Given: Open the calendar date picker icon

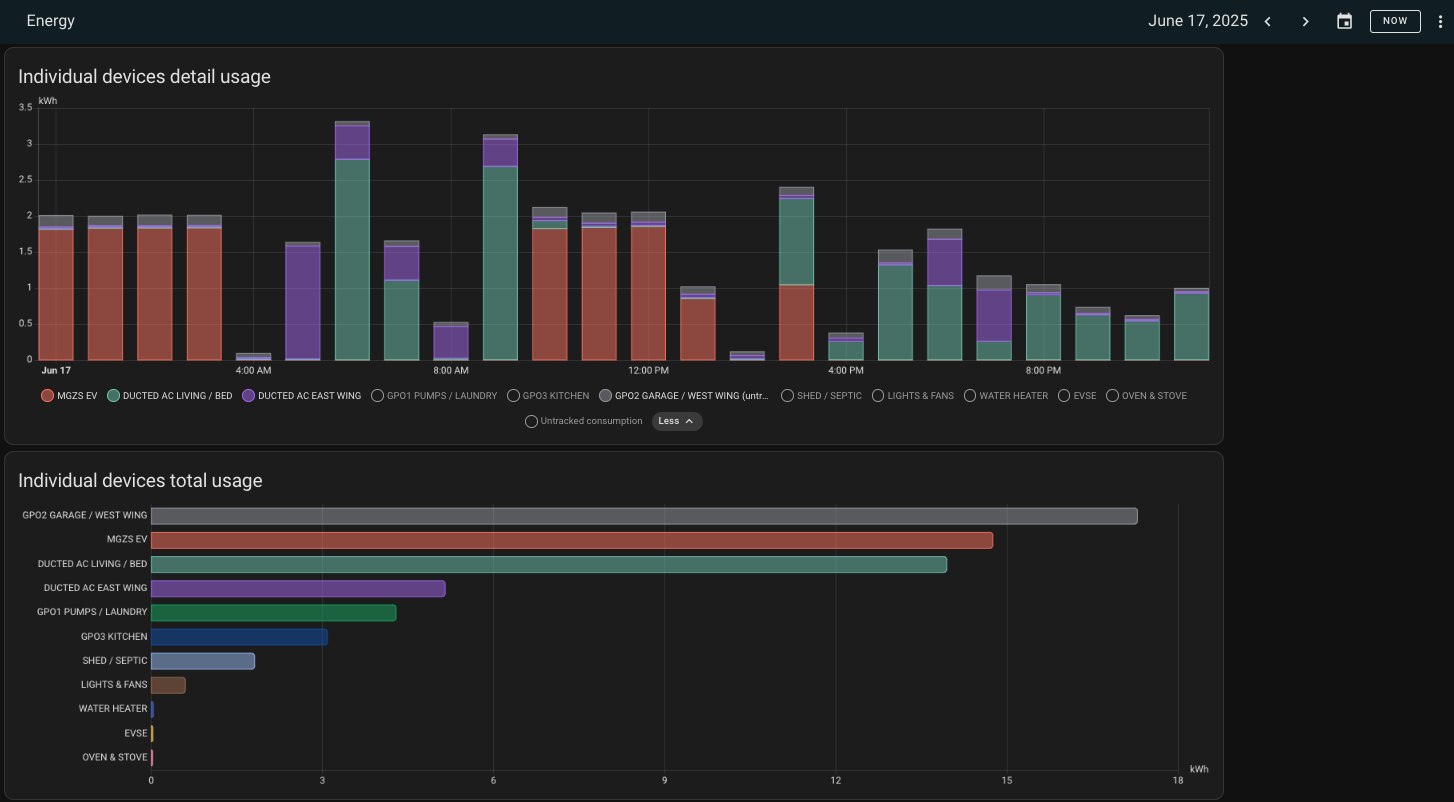Looking at the screenshot, I should point(1345,21).
